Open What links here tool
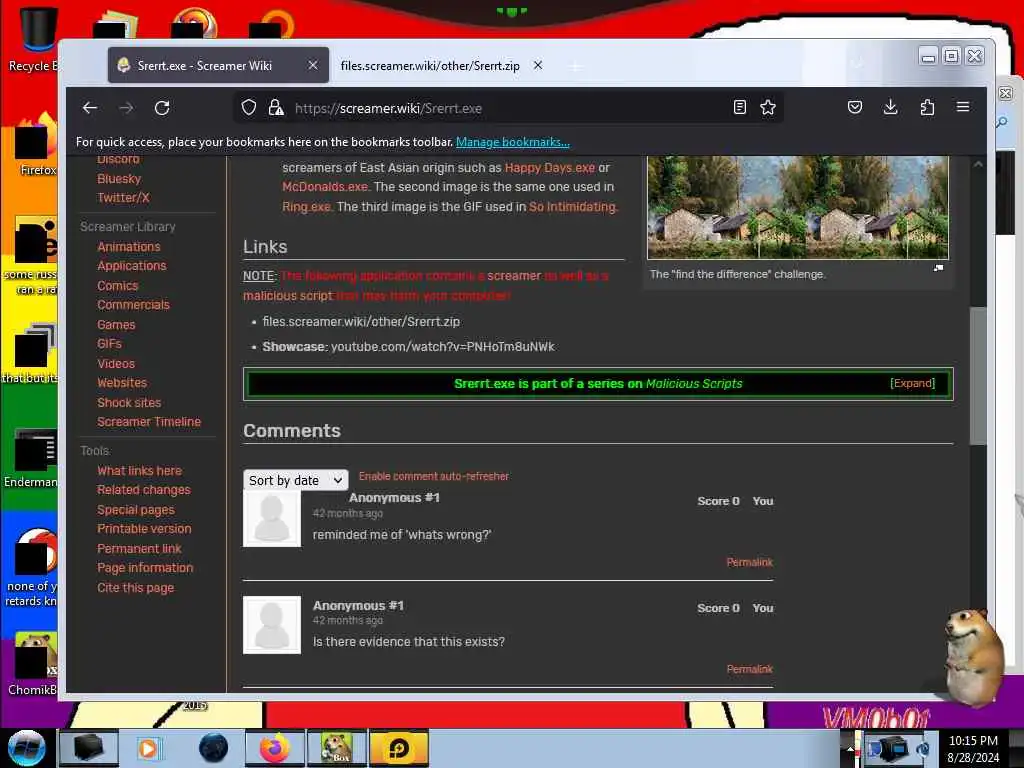1024x768 pixels. [x=139, y=471]
